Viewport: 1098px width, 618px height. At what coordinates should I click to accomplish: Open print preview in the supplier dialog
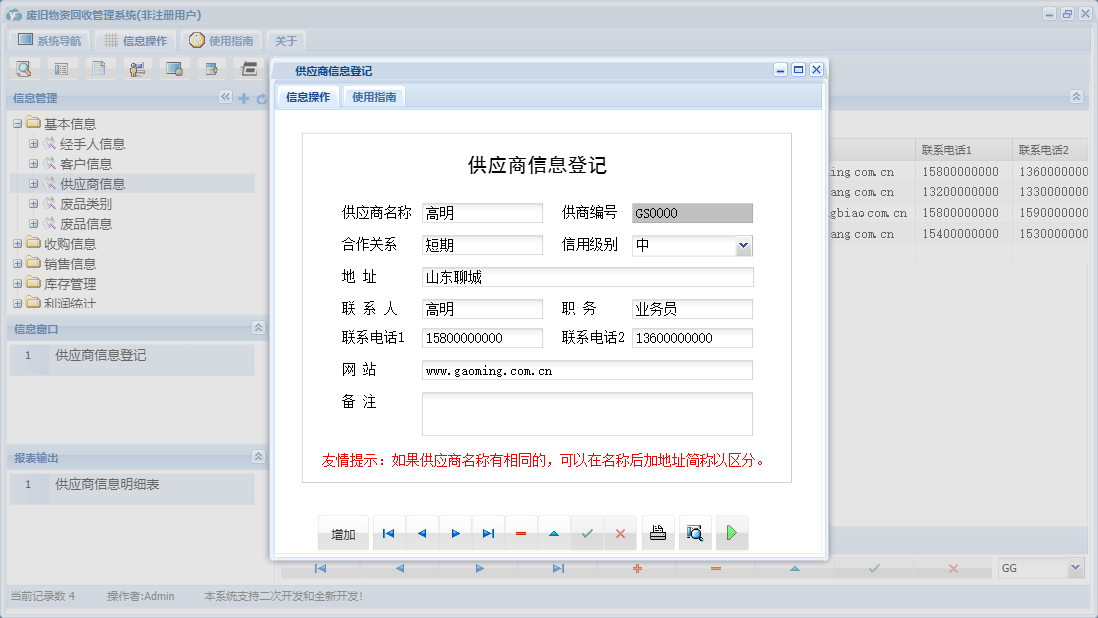[x=695, y=533]
